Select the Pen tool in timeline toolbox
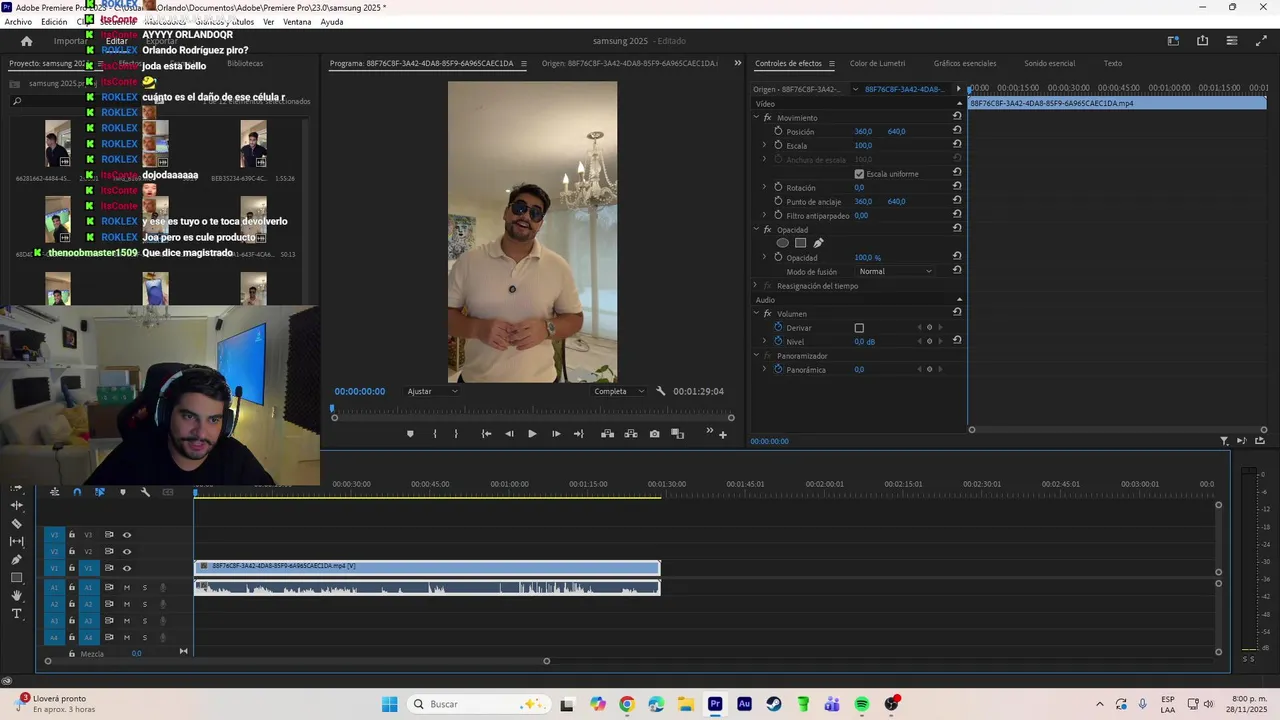 [16, 559]
